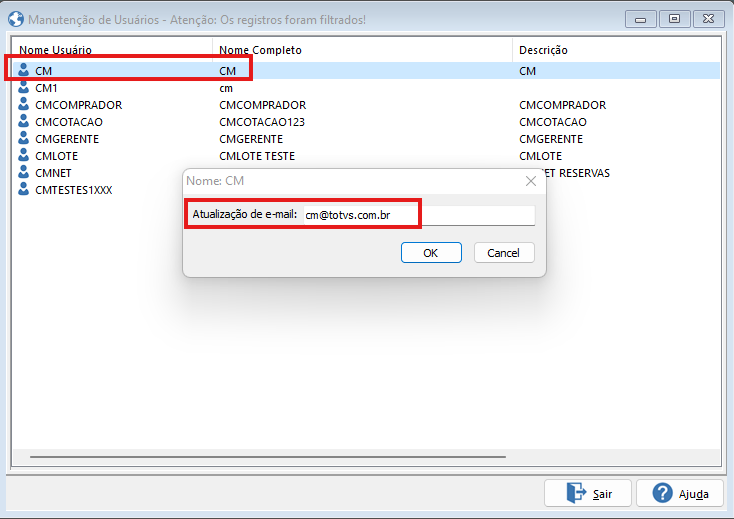The width and height of the screenshot is (734, 519).
Task: Click the RESERVAS description text
Action: point(584,173)
